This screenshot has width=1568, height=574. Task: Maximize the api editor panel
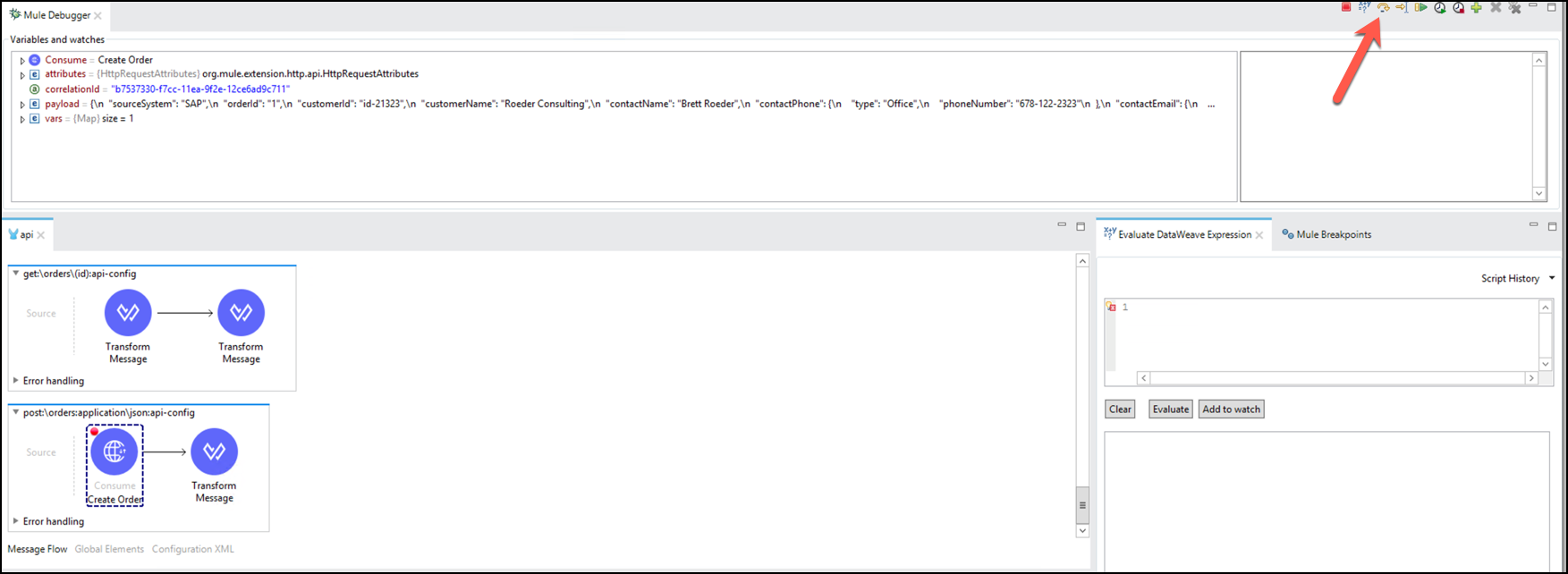click(x=1081, y=226)
